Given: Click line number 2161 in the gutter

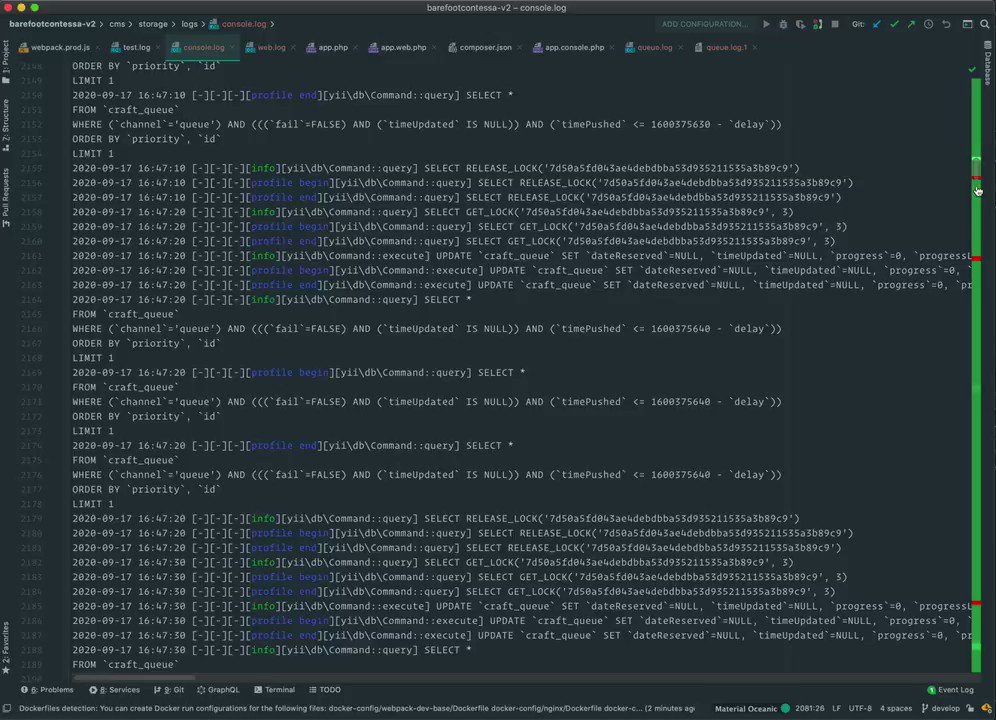Looking at the screenshot, I should pos(31,256).
